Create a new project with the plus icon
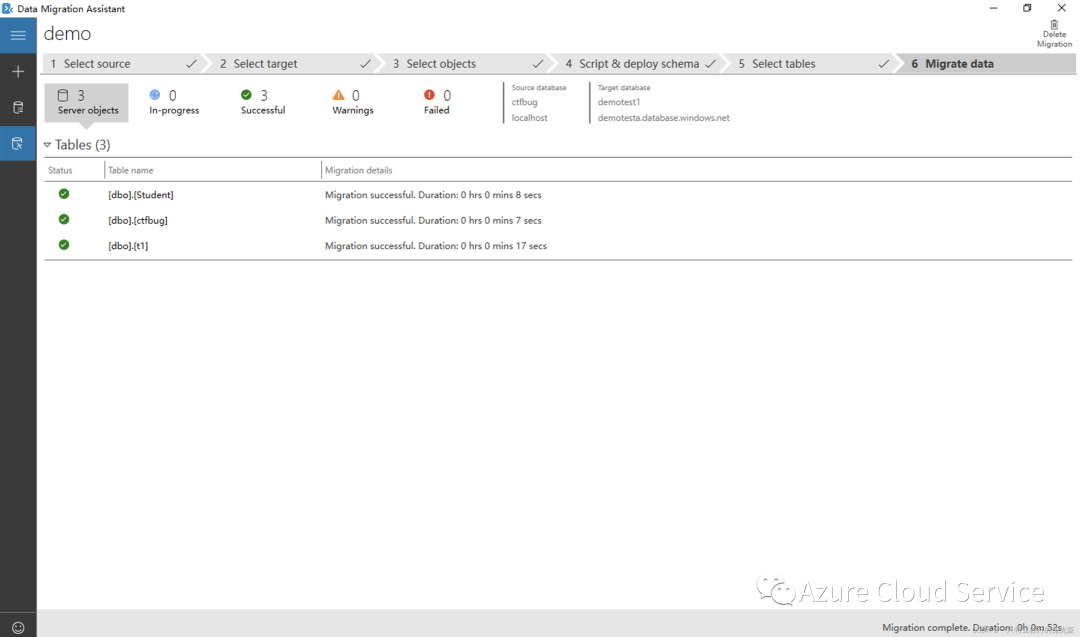Screen dimensions: 1080x637 click(x=18, y=72)
